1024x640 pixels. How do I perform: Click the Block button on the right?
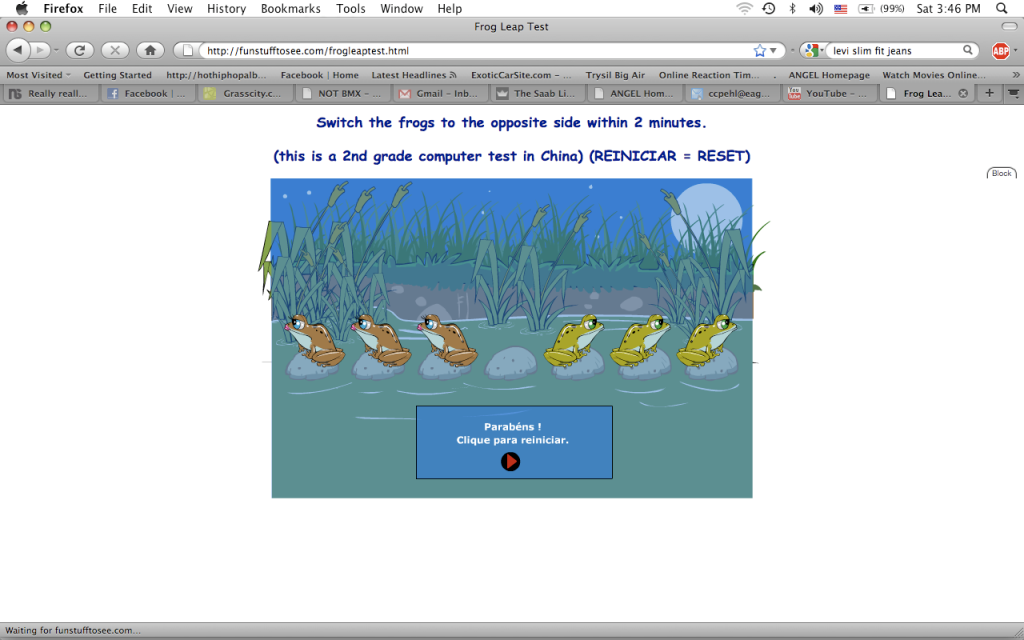(1001, 172)
